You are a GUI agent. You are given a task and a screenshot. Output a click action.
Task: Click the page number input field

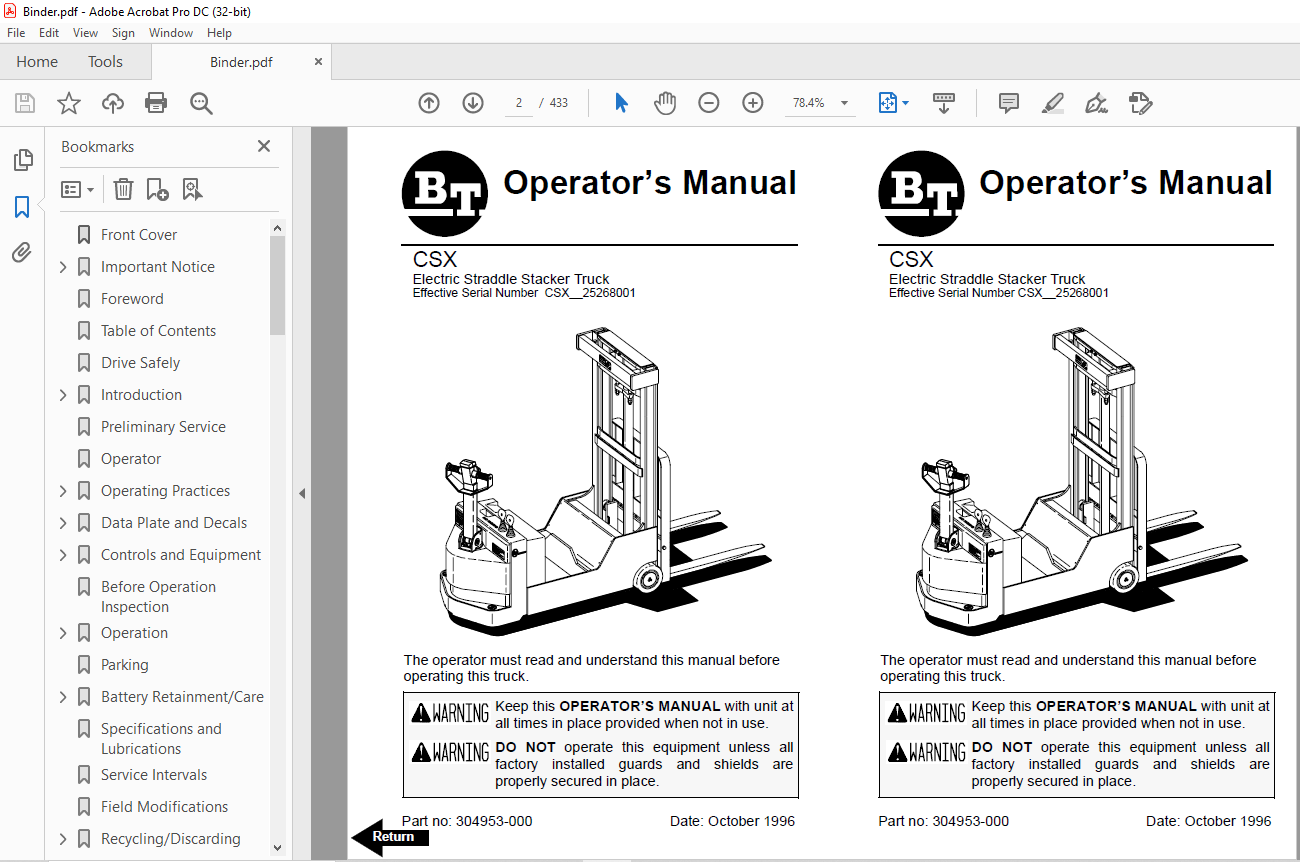pos(519,103)
